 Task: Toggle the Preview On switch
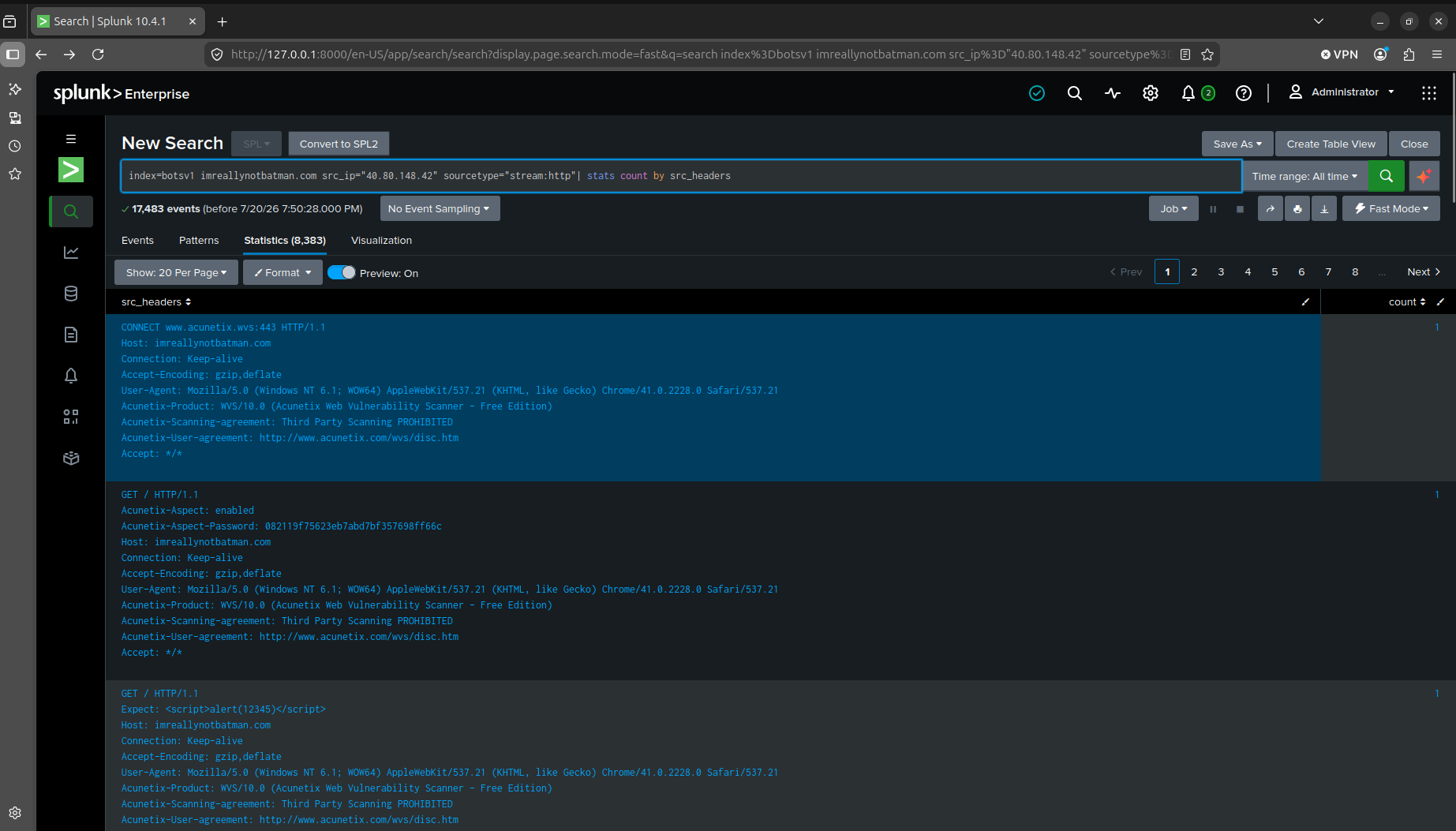tap(342, 272)
